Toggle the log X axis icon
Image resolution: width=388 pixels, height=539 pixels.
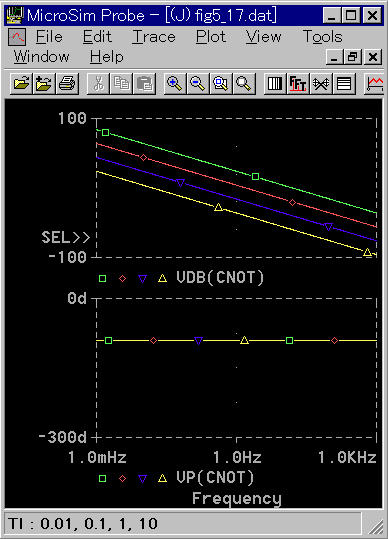275,83
